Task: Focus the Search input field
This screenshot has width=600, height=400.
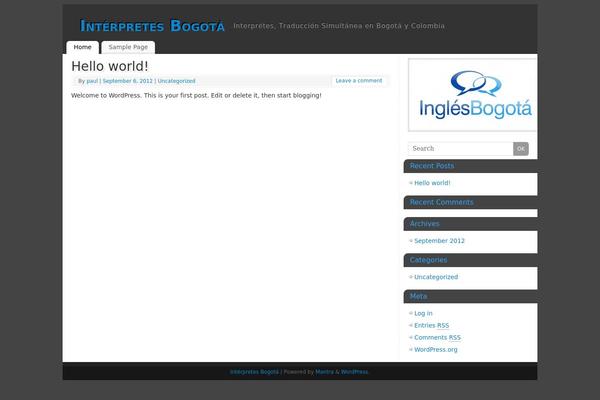Action: [x=461, y=149]
